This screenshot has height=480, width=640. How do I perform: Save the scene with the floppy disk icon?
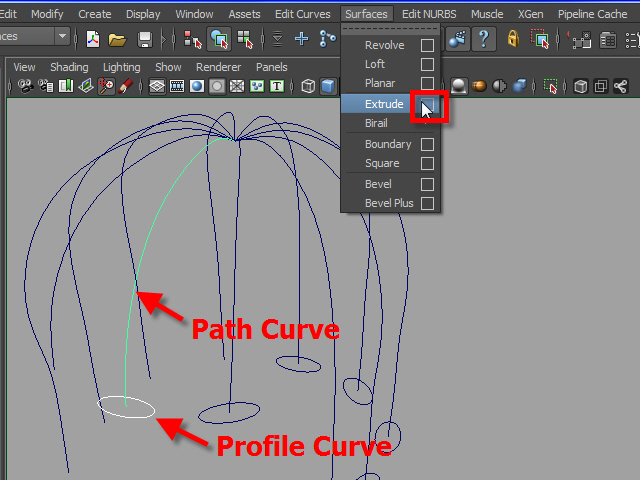coord(145,40)
